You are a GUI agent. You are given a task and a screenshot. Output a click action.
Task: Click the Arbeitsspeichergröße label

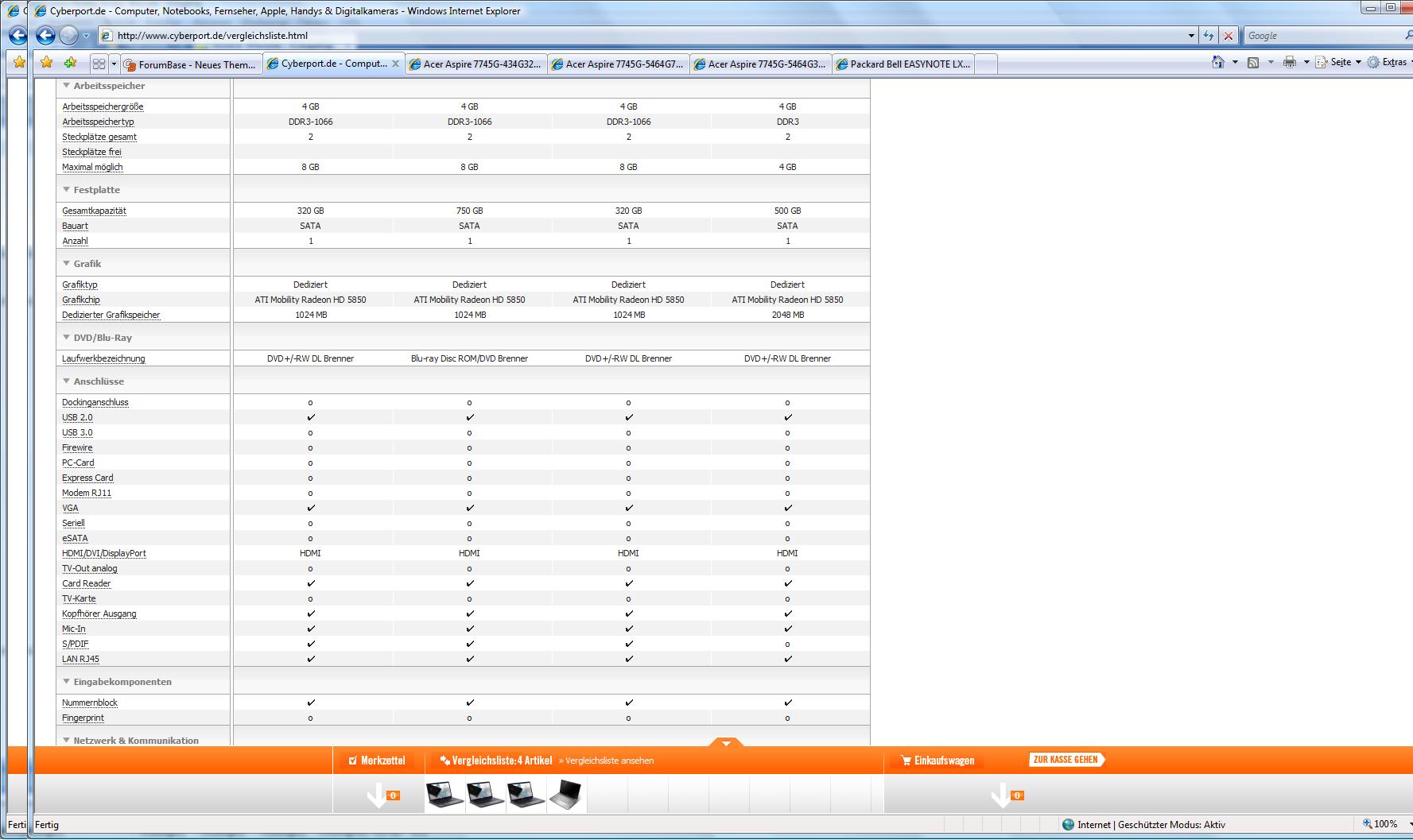tap(103, 106)
